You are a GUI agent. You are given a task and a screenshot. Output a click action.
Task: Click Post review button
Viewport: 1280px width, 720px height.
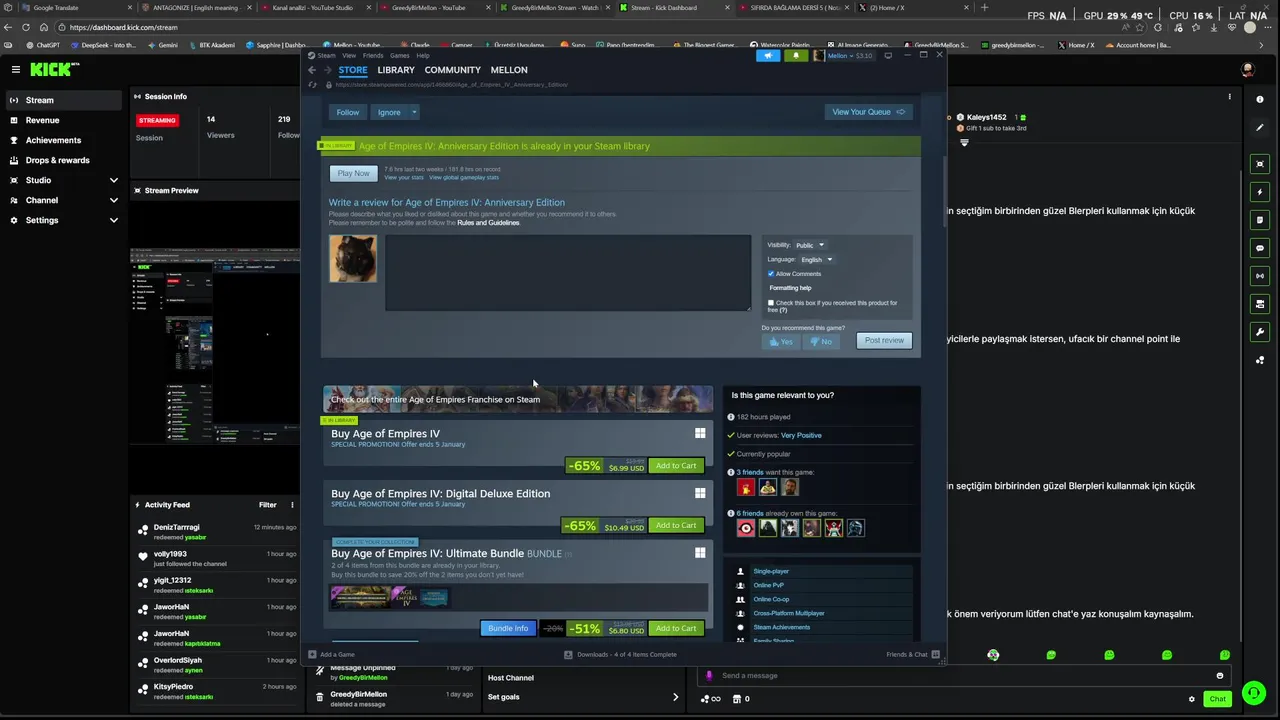[884, 340]
